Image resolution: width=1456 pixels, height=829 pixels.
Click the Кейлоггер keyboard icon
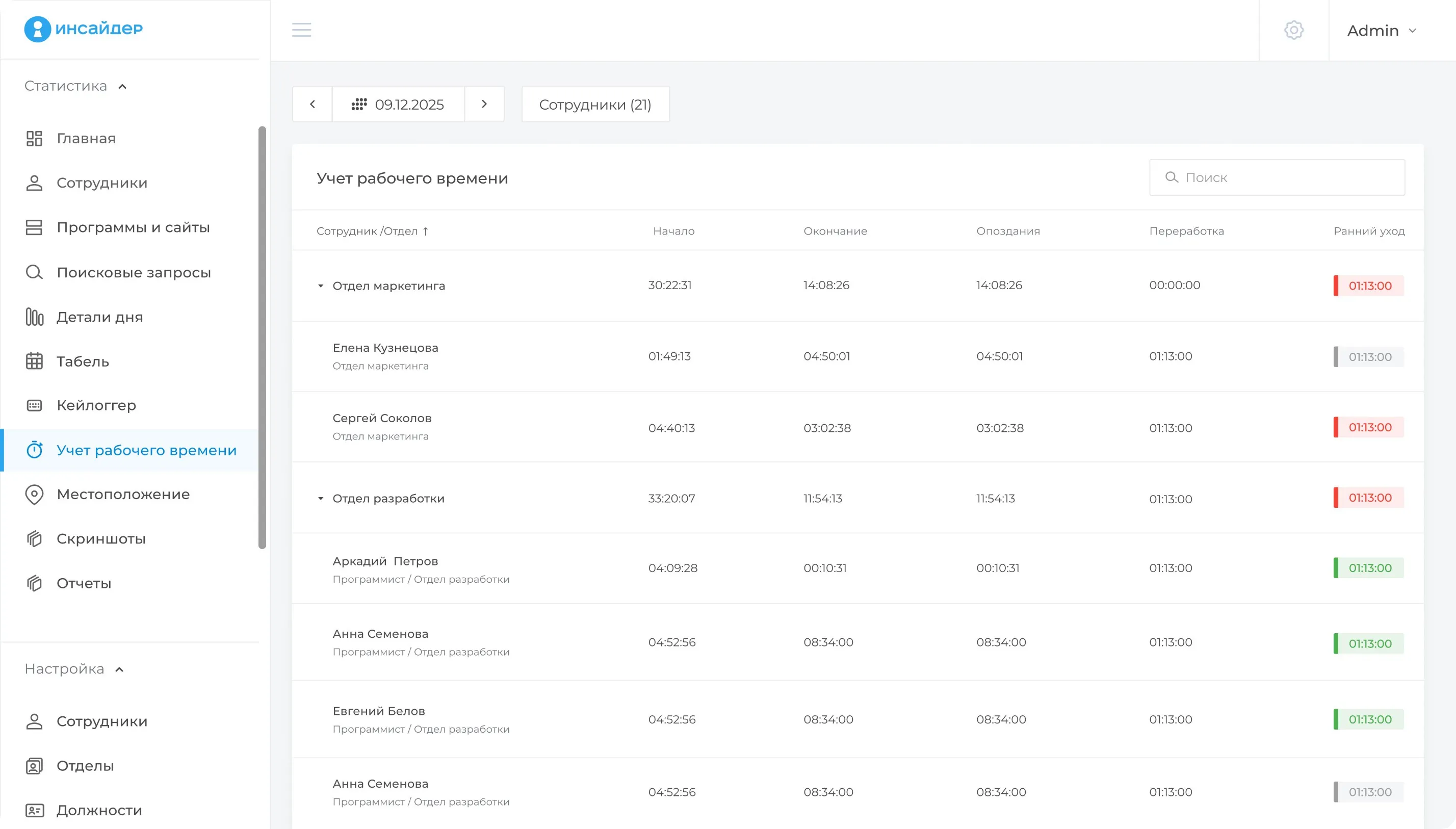click(x=34, y=405)
